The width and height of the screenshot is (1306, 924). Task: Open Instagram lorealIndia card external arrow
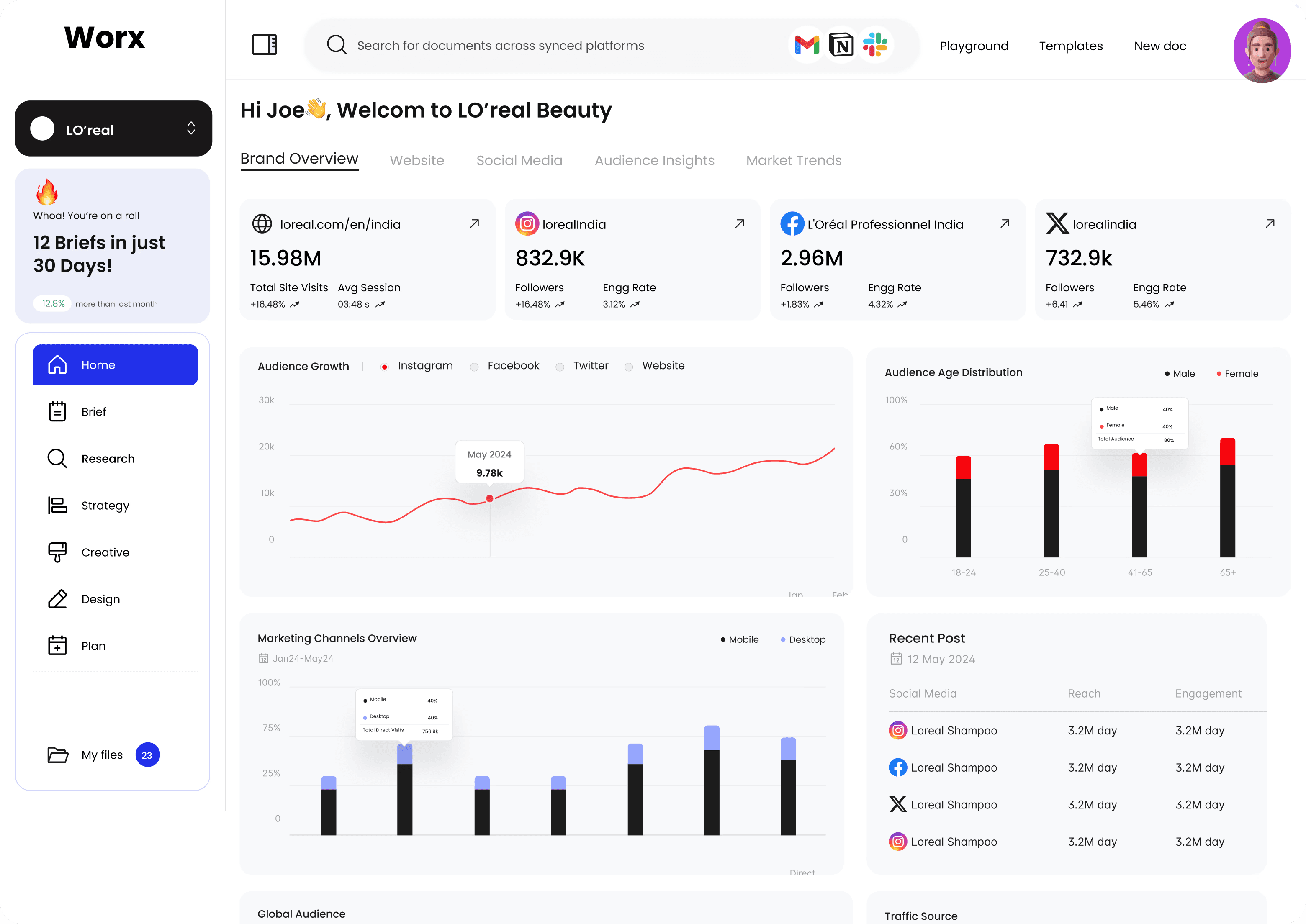point(740,223)
